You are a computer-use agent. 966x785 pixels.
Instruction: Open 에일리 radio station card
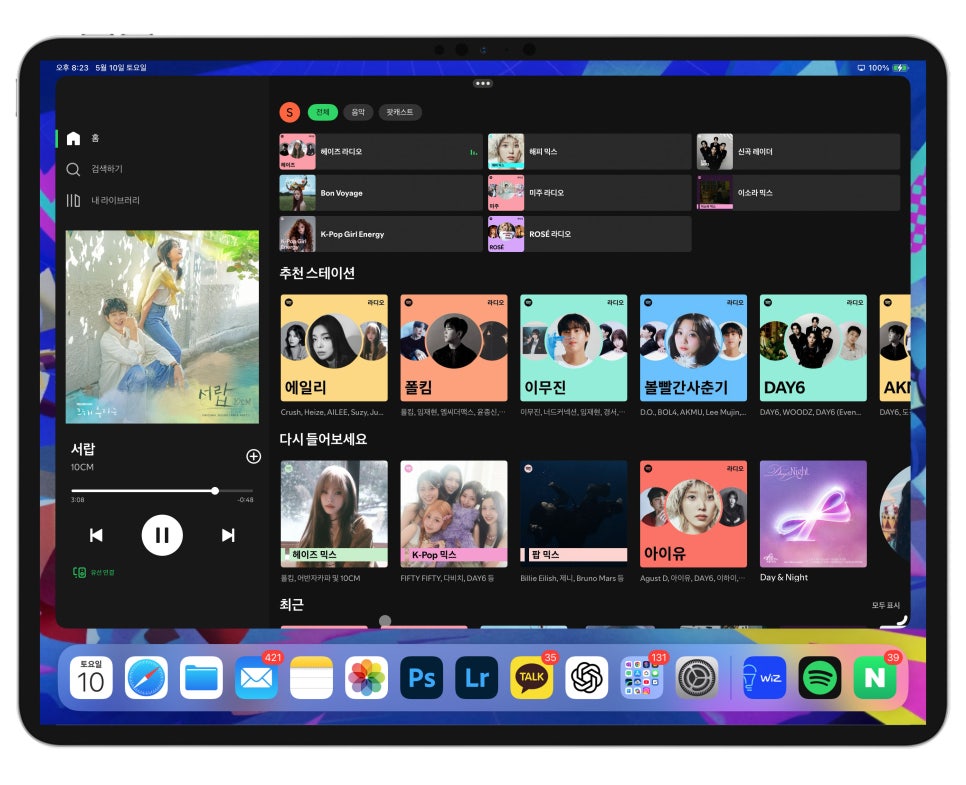(334, 348)
